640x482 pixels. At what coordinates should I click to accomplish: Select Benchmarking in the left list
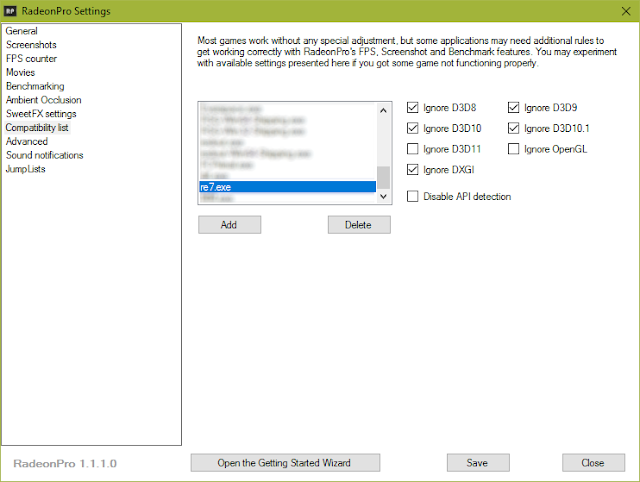(35, 87)
